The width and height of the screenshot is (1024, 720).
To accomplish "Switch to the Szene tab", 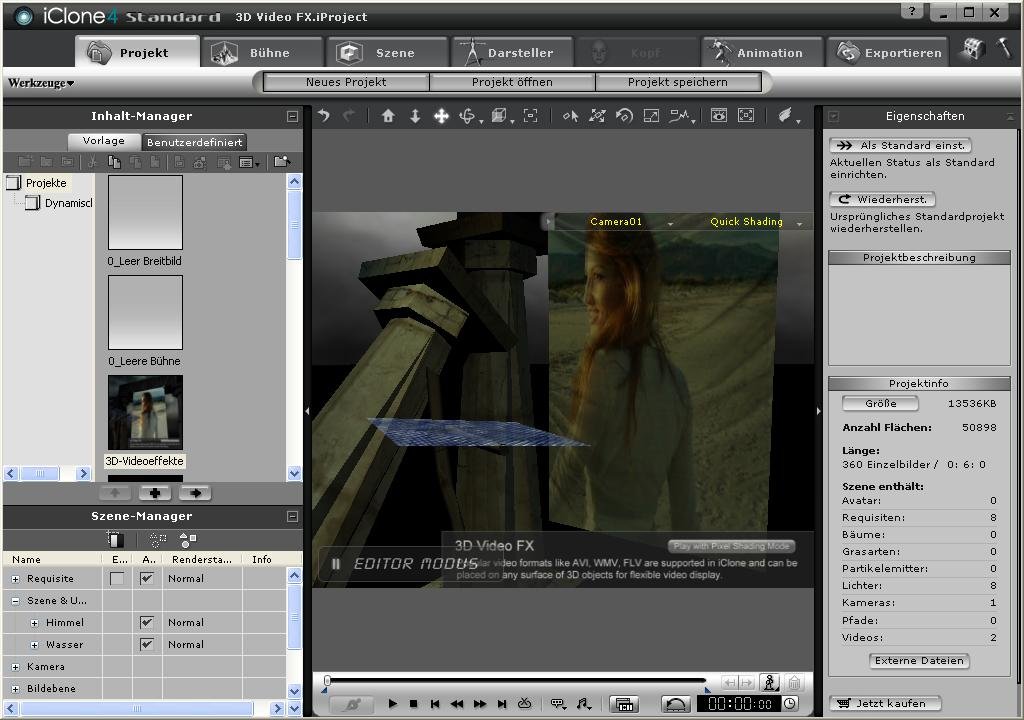I will [x=388, y=52].
